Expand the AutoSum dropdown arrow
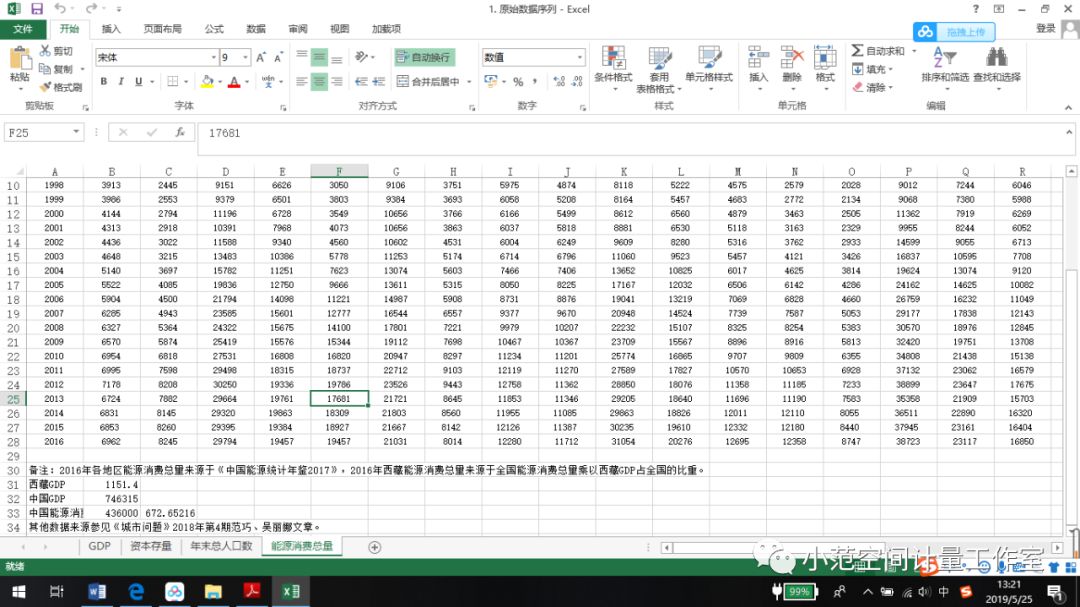1080x607 pixels. (914, 51)
